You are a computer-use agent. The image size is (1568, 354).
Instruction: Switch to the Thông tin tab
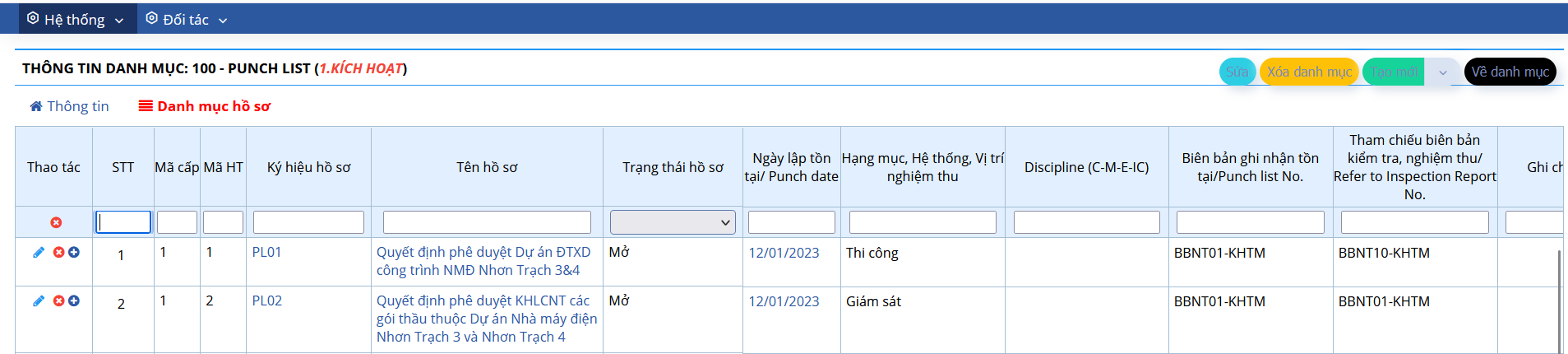point(69,106)
